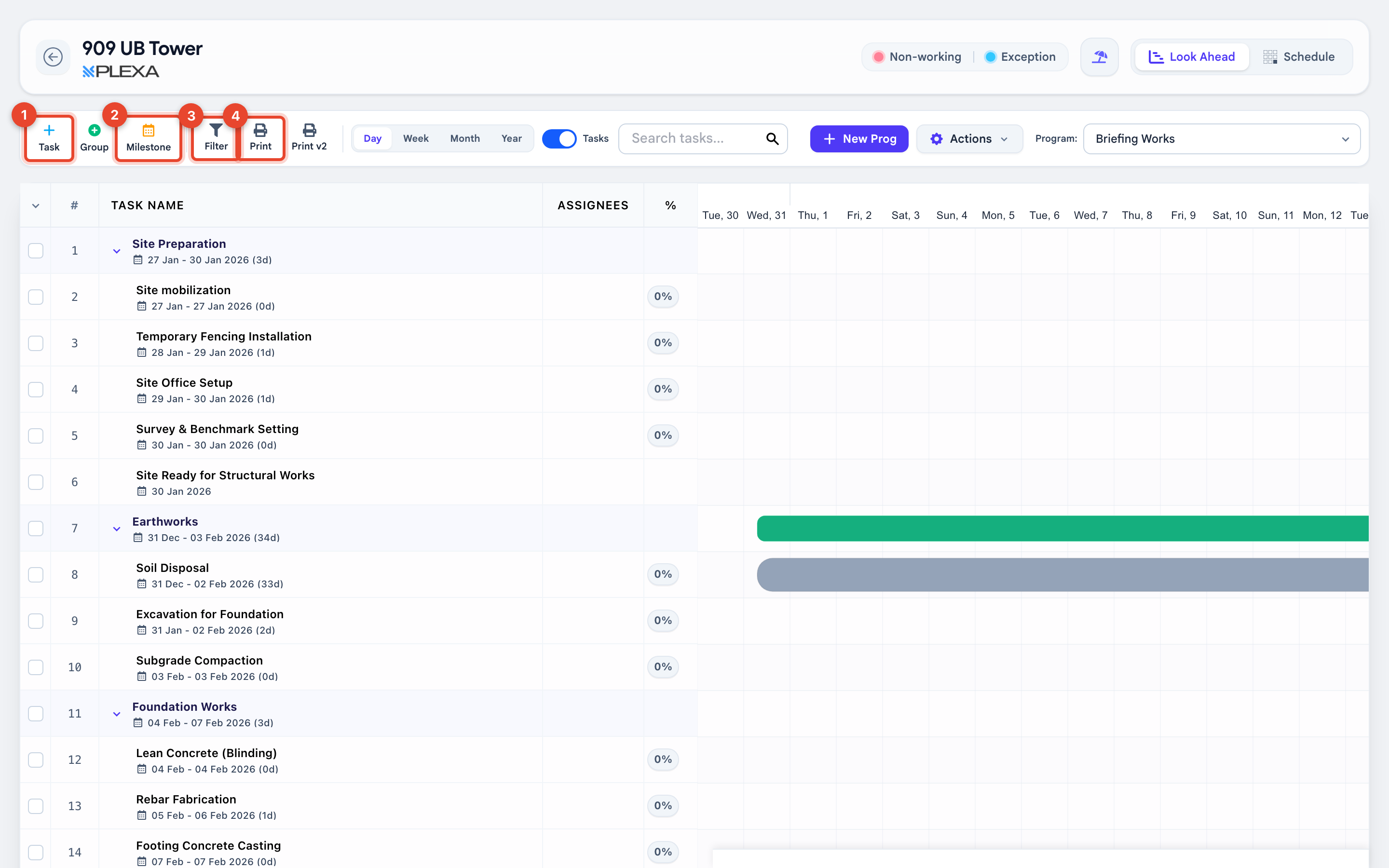Click calendar icon under Soil Disposal
The image size is (1389, 868).
[142, 584]
